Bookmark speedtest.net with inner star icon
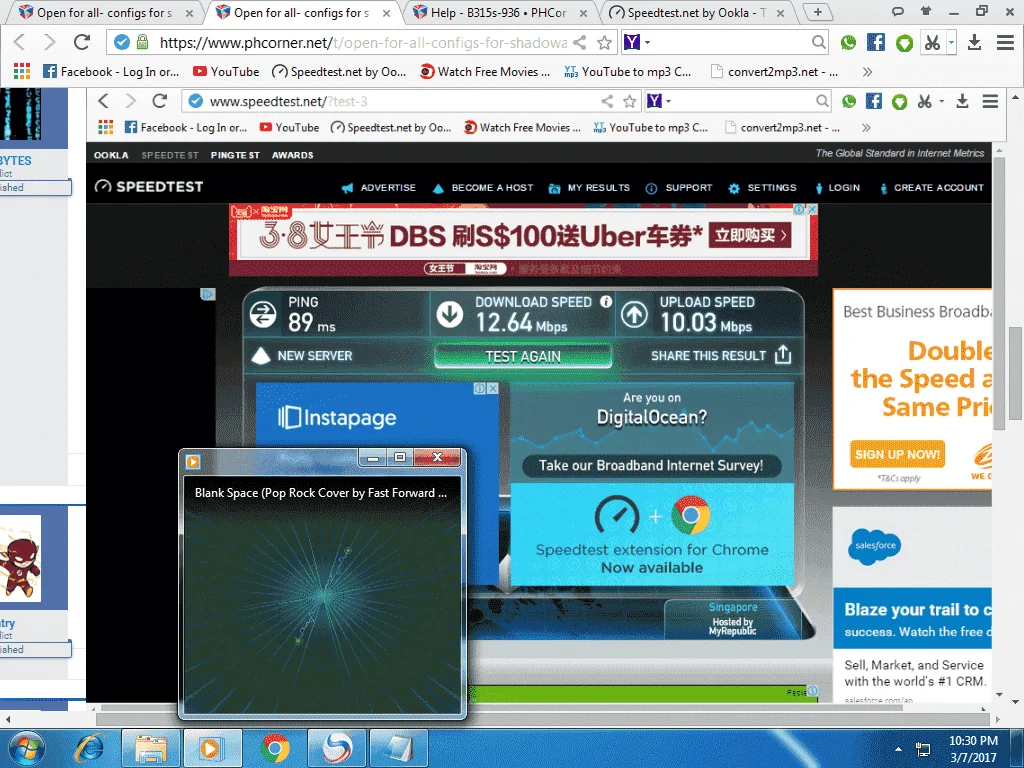Screen dimensions: 1024x768 [x=630, y=101]
